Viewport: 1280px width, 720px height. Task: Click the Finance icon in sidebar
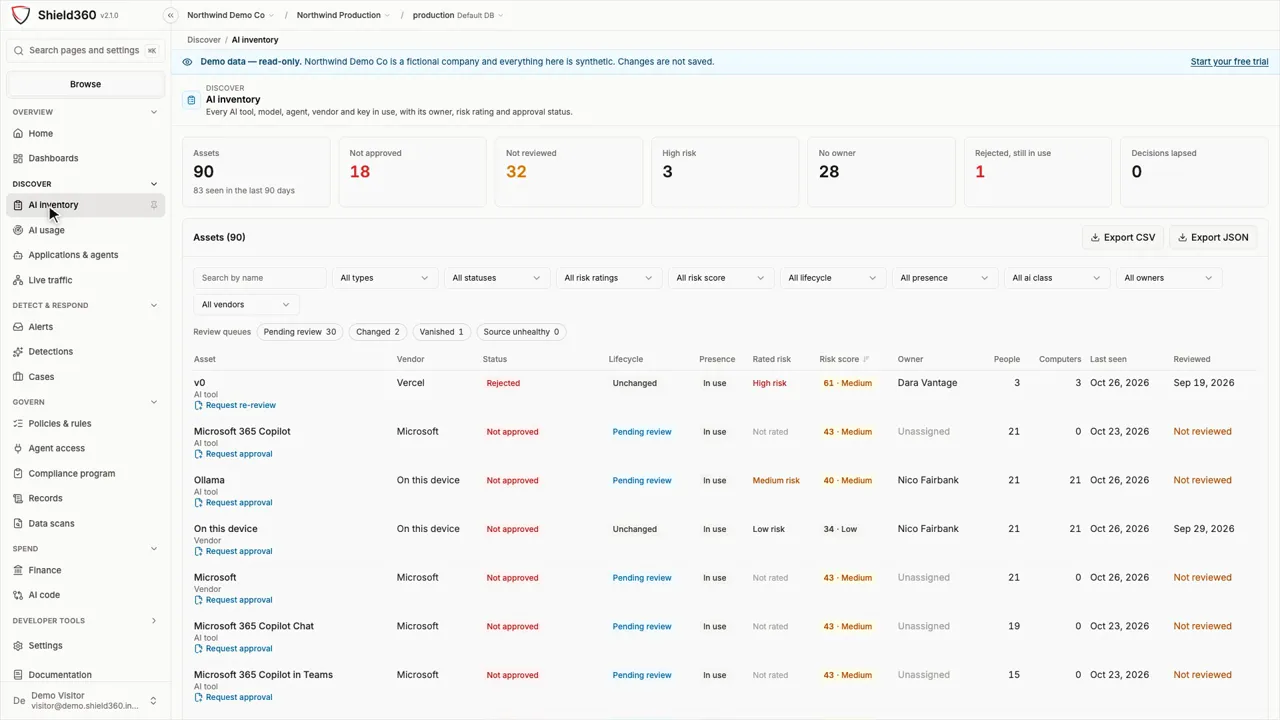[18, 570]
